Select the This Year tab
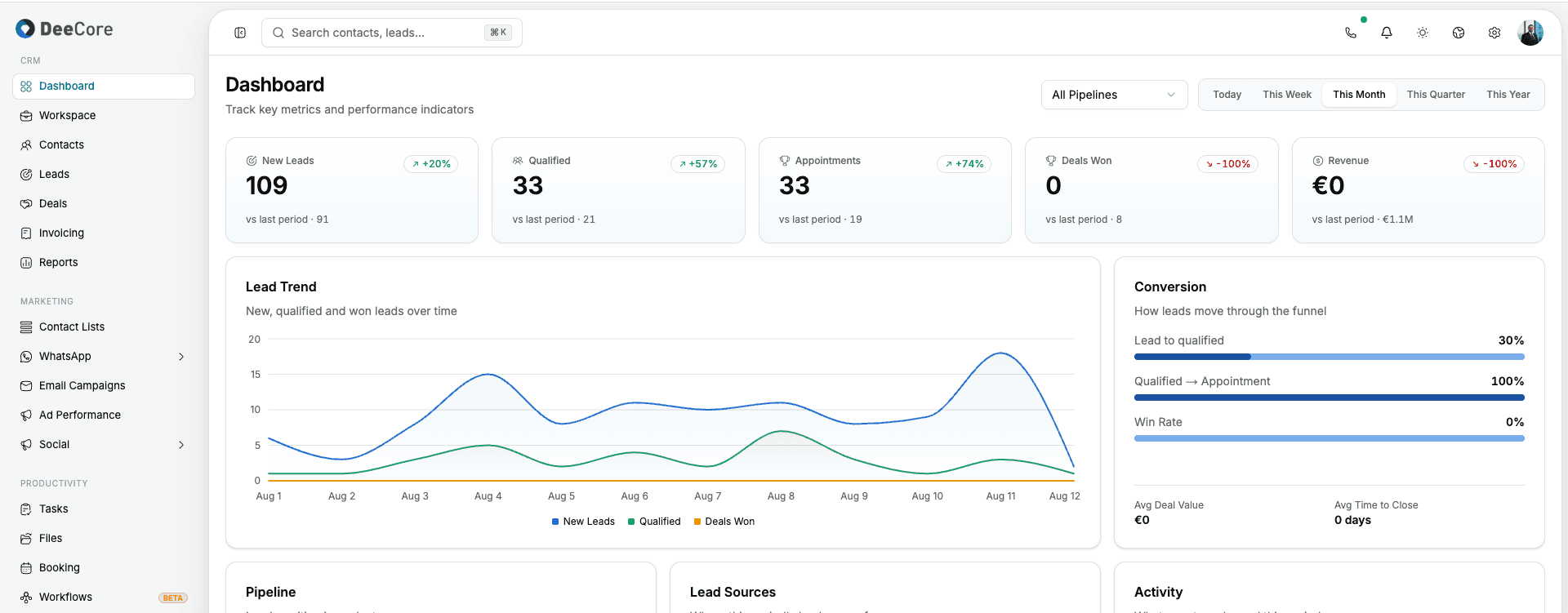The image size is (1568, 613). click(1508, 95)
